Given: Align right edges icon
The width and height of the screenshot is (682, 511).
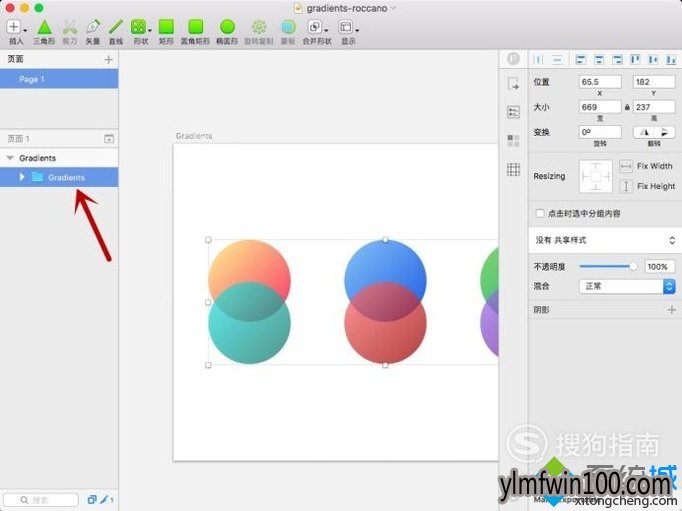Looking at the screenshot, I should point(617,60).
